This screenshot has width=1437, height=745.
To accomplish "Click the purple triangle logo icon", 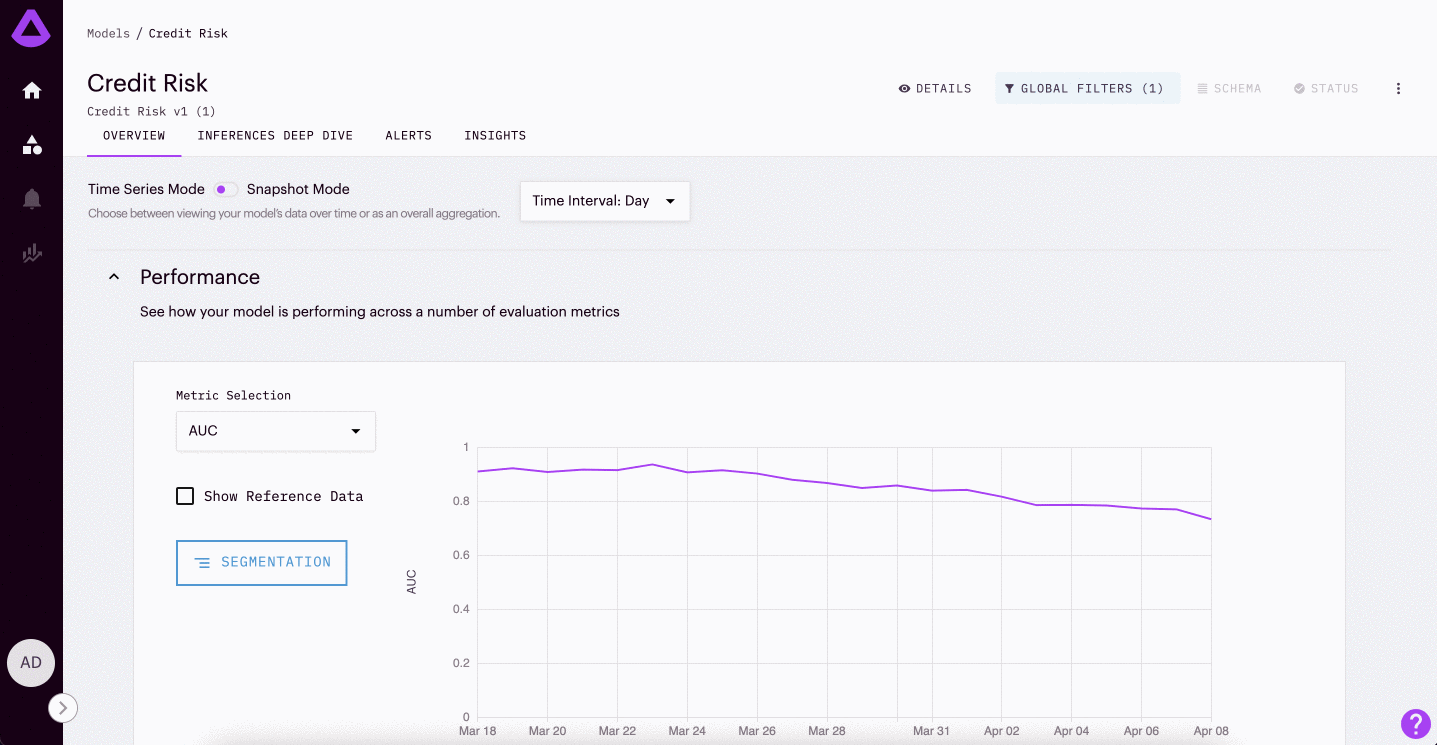I will (x=31, y=29).
